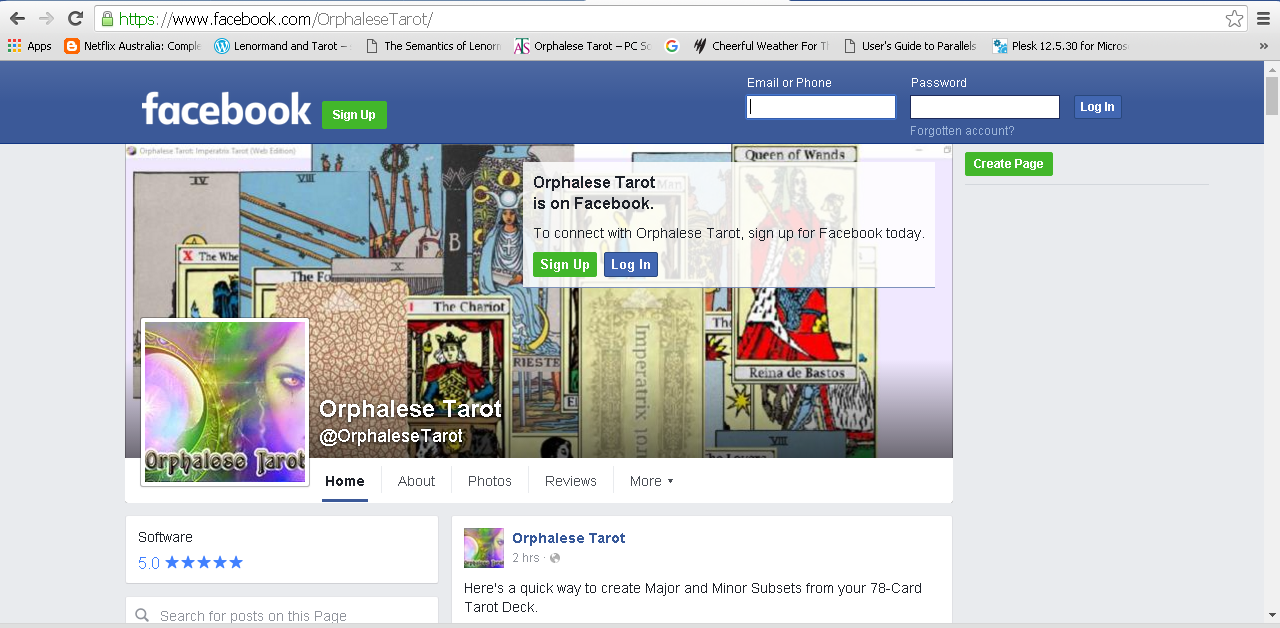Open the Orphalese Tarot post author link

click(569, 538)
